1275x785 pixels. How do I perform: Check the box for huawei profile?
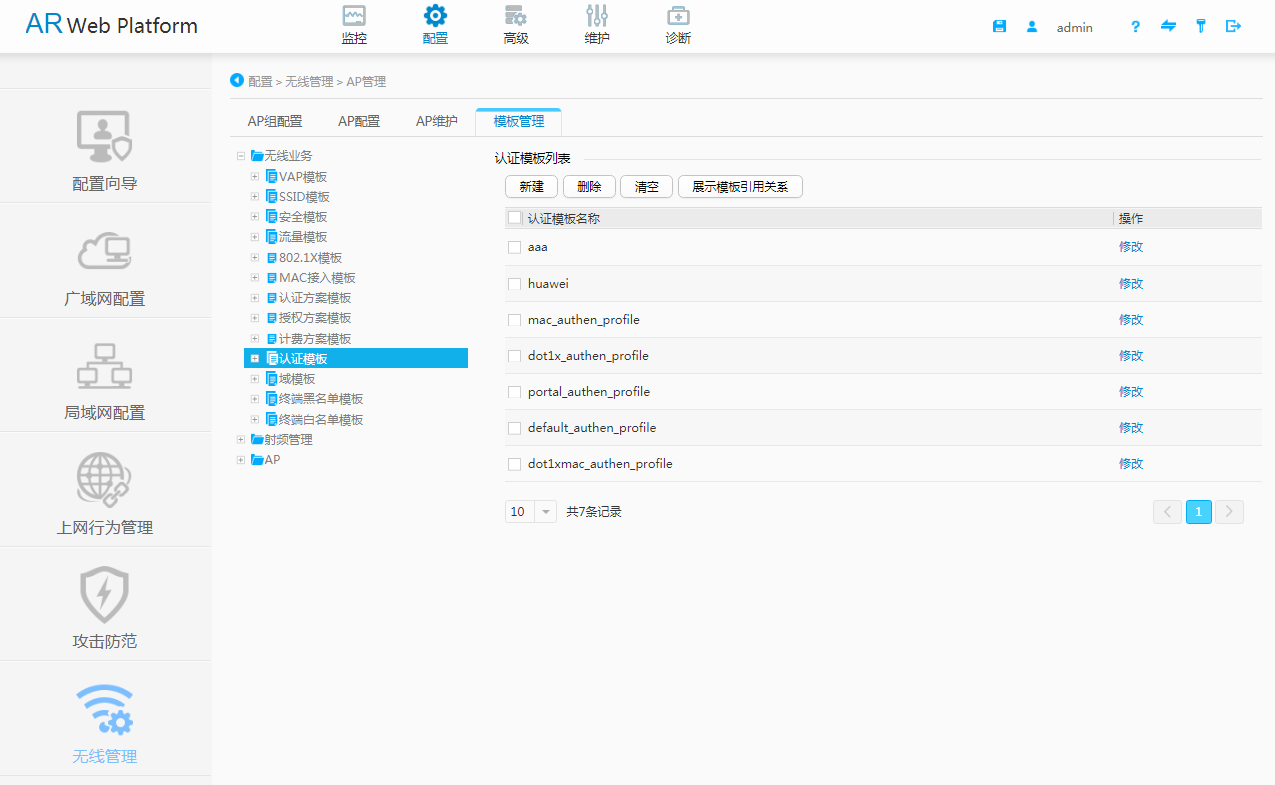[514, 284]
